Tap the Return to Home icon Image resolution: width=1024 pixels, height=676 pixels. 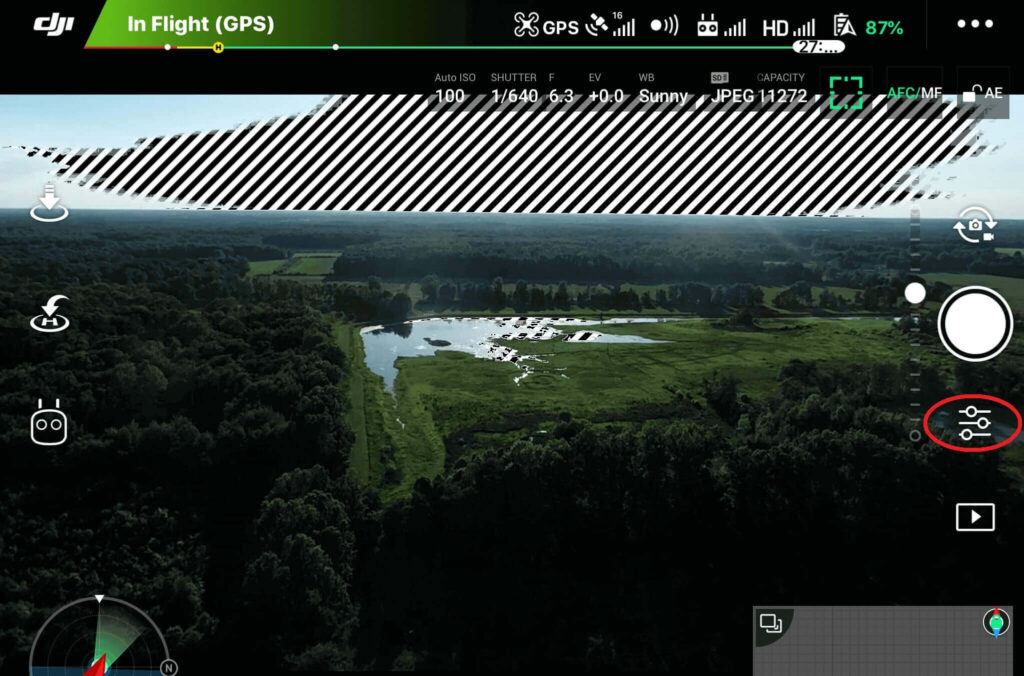click(x=50, y=314)
